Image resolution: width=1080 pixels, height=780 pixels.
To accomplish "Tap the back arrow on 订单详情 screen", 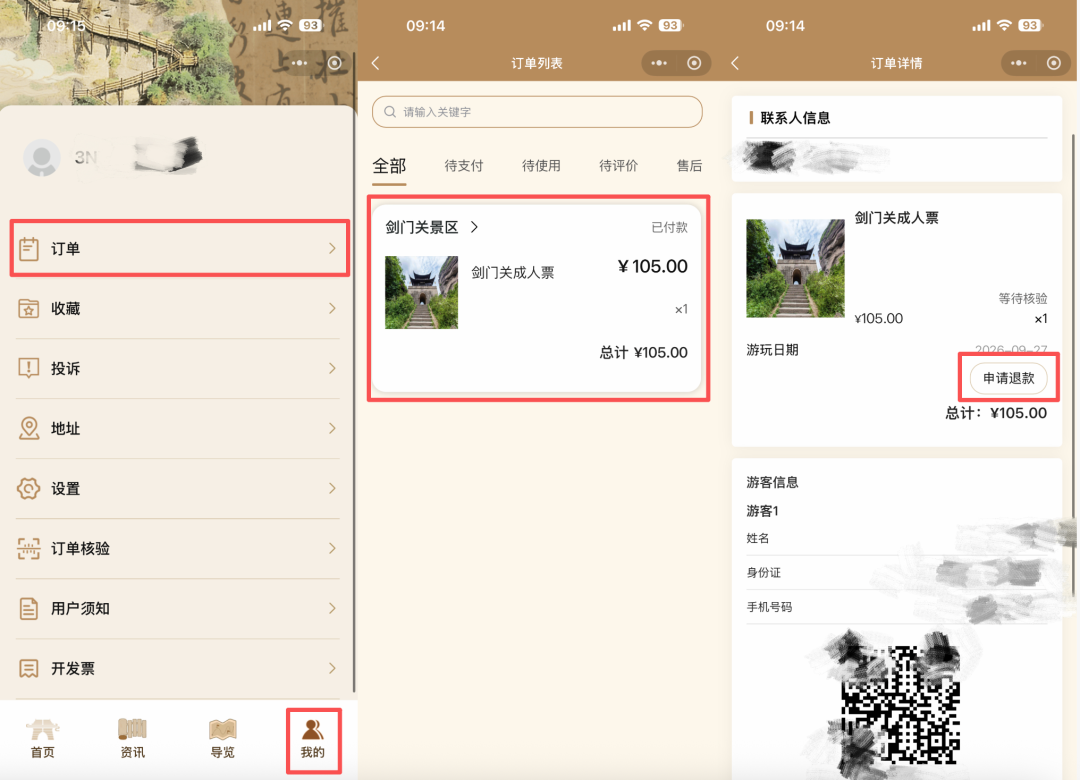I will coord(735,63).
